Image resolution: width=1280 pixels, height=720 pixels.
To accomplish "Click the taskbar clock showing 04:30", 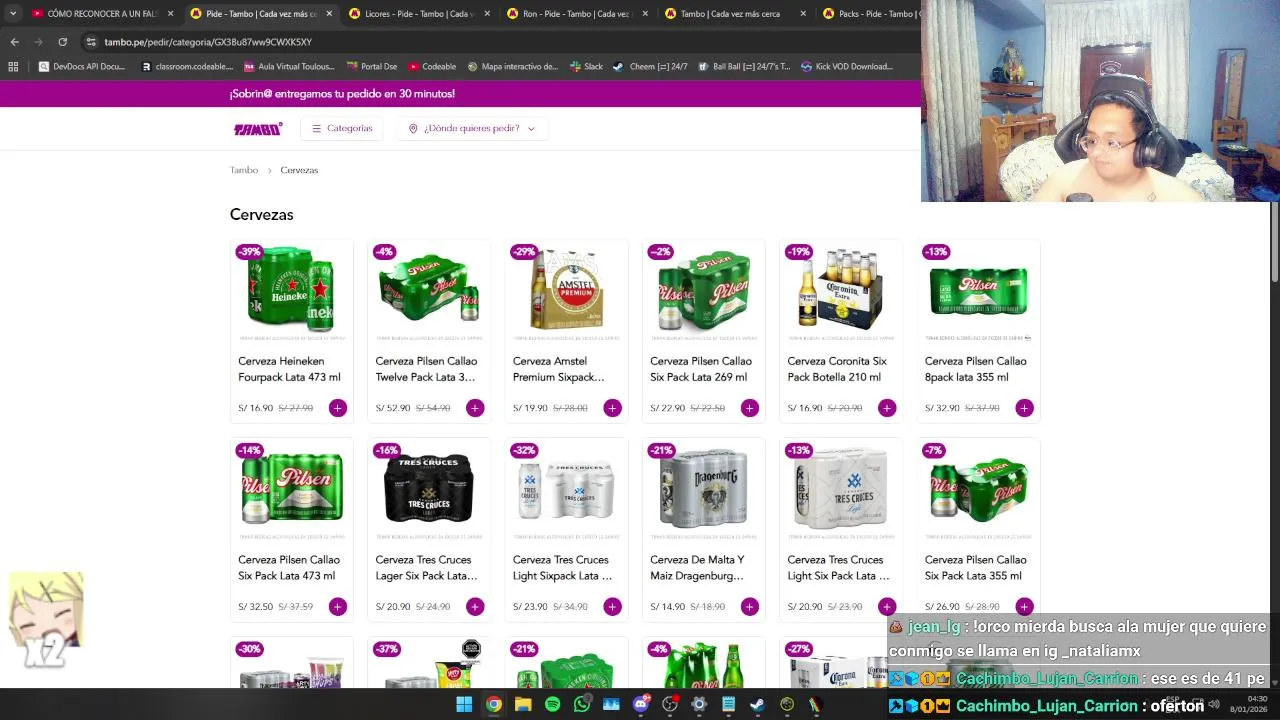I will coord(1248,704).
